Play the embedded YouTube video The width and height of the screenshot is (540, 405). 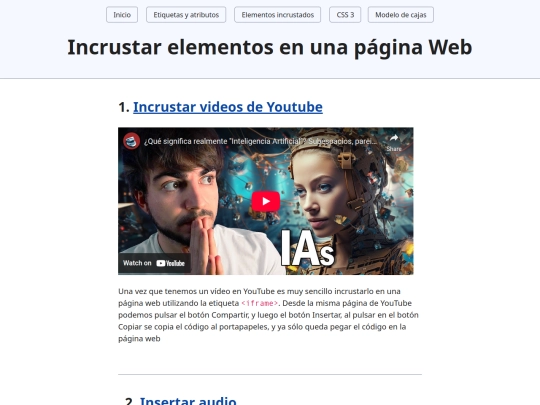(266, 201)
